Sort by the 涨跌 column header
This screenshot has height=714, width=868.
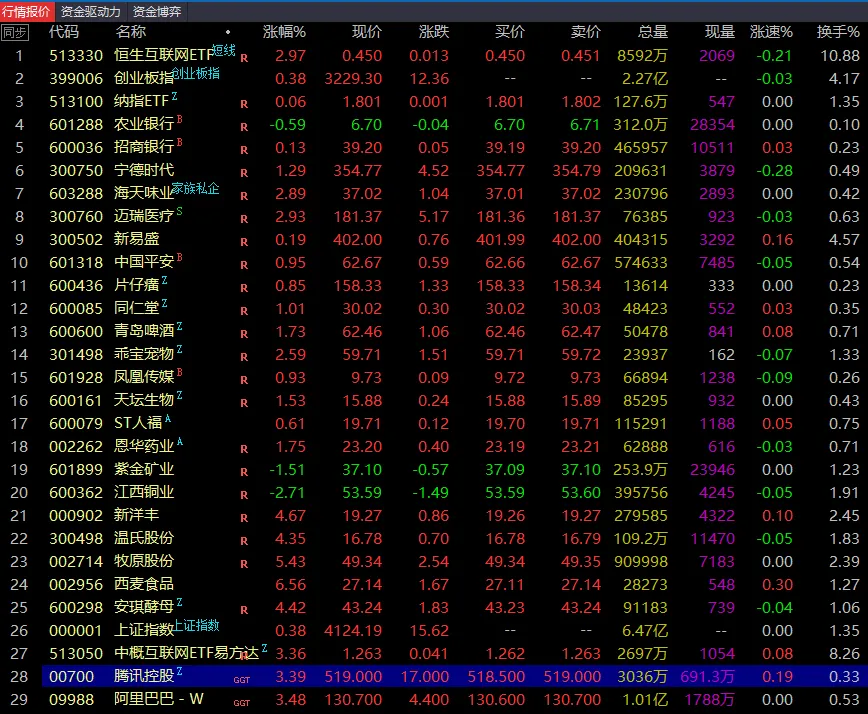point(433,32)
